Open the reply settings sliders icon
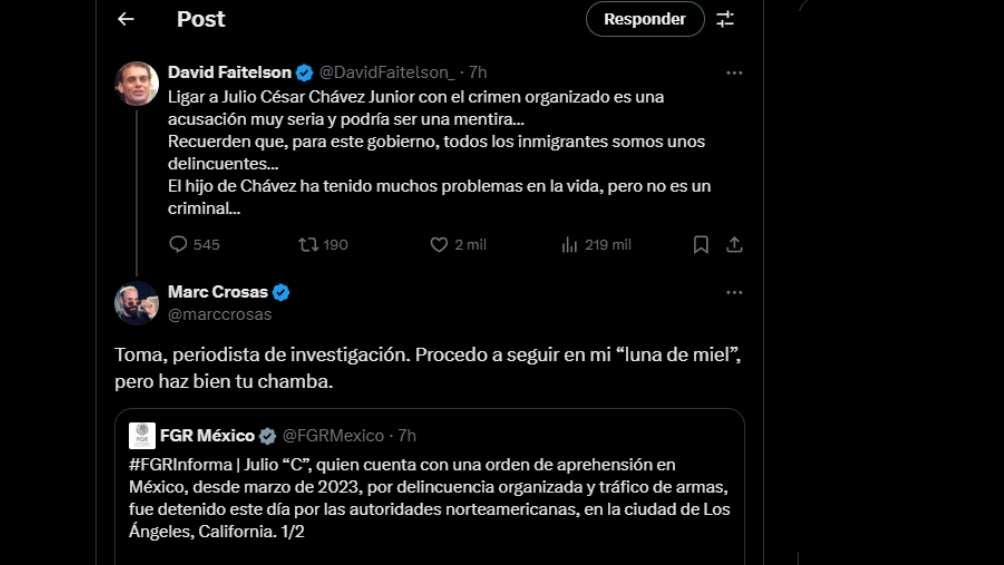 click(726, 19)
